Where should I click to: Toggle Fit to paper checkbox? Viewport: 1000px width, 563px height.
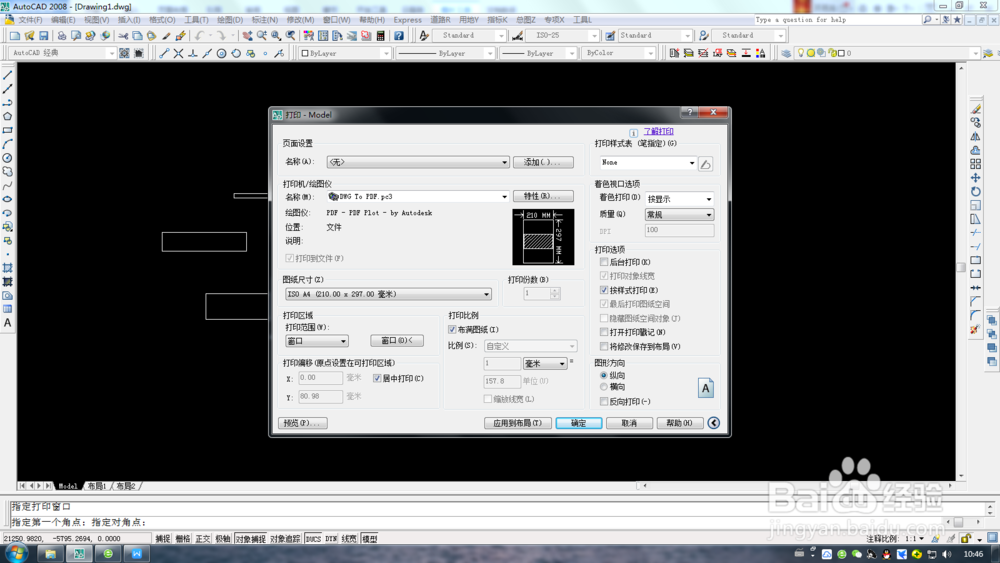tap(452, 330)
